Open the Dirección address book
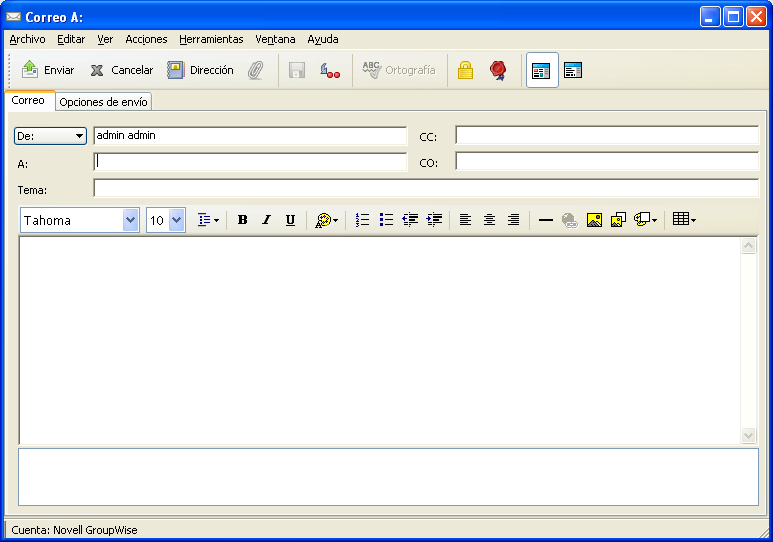This screenshot has width=773, height=542. click(200, 70)
